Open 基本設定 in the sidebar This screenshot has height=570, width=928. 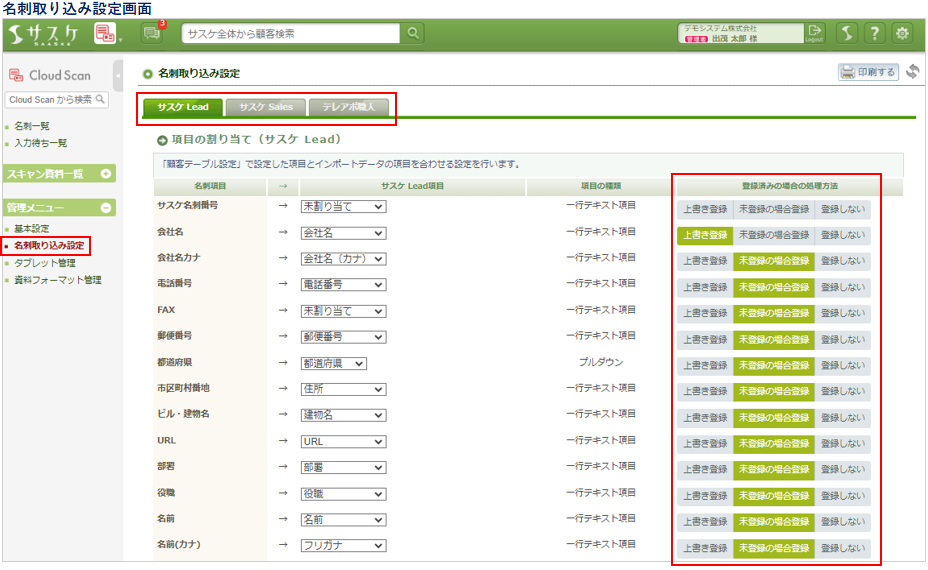click(32, 228)
